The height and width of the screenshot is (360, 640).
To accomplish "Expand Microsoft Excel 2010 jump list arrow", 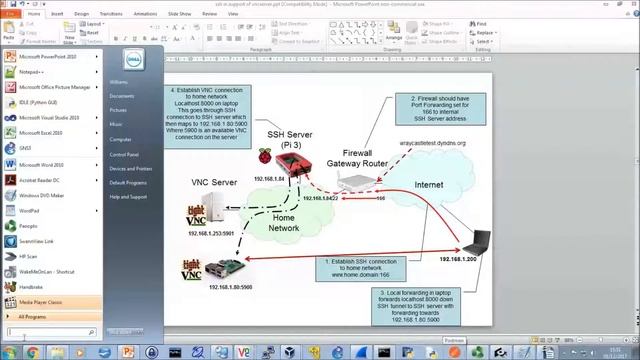I will 97,133.
